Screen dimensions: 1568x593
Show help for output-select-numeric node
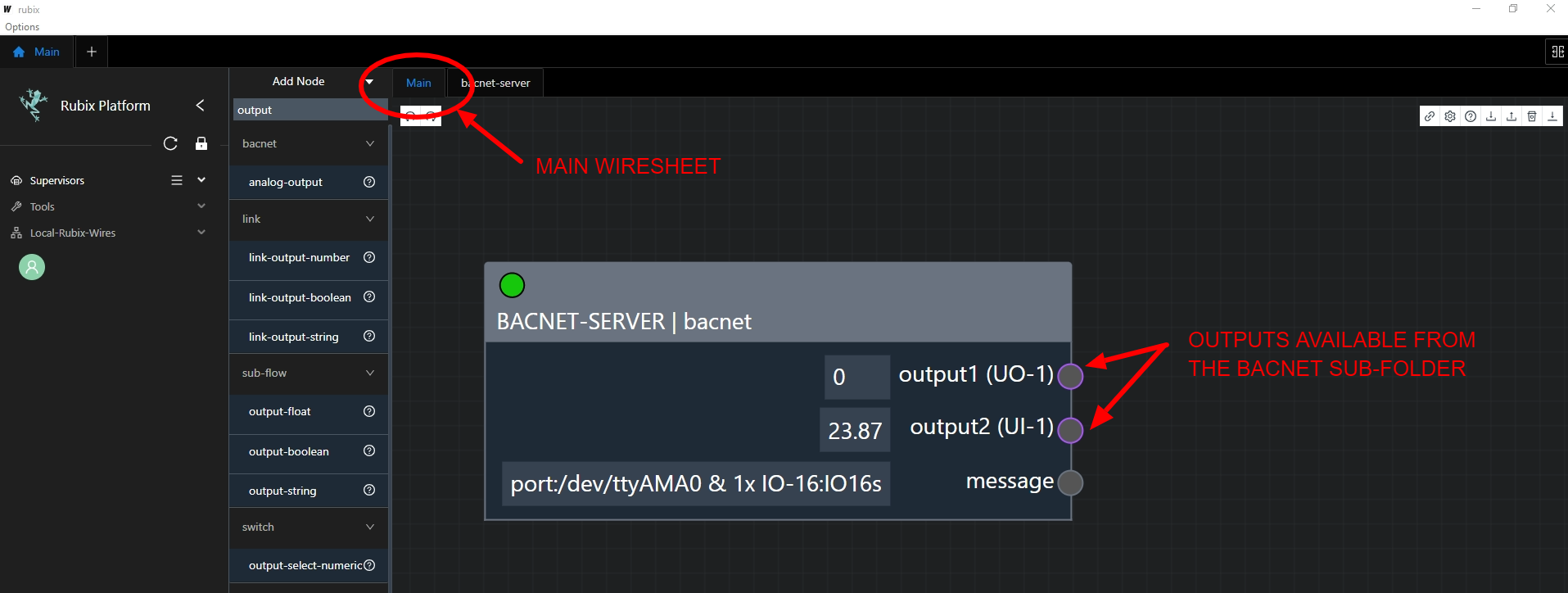coord(369,565)
